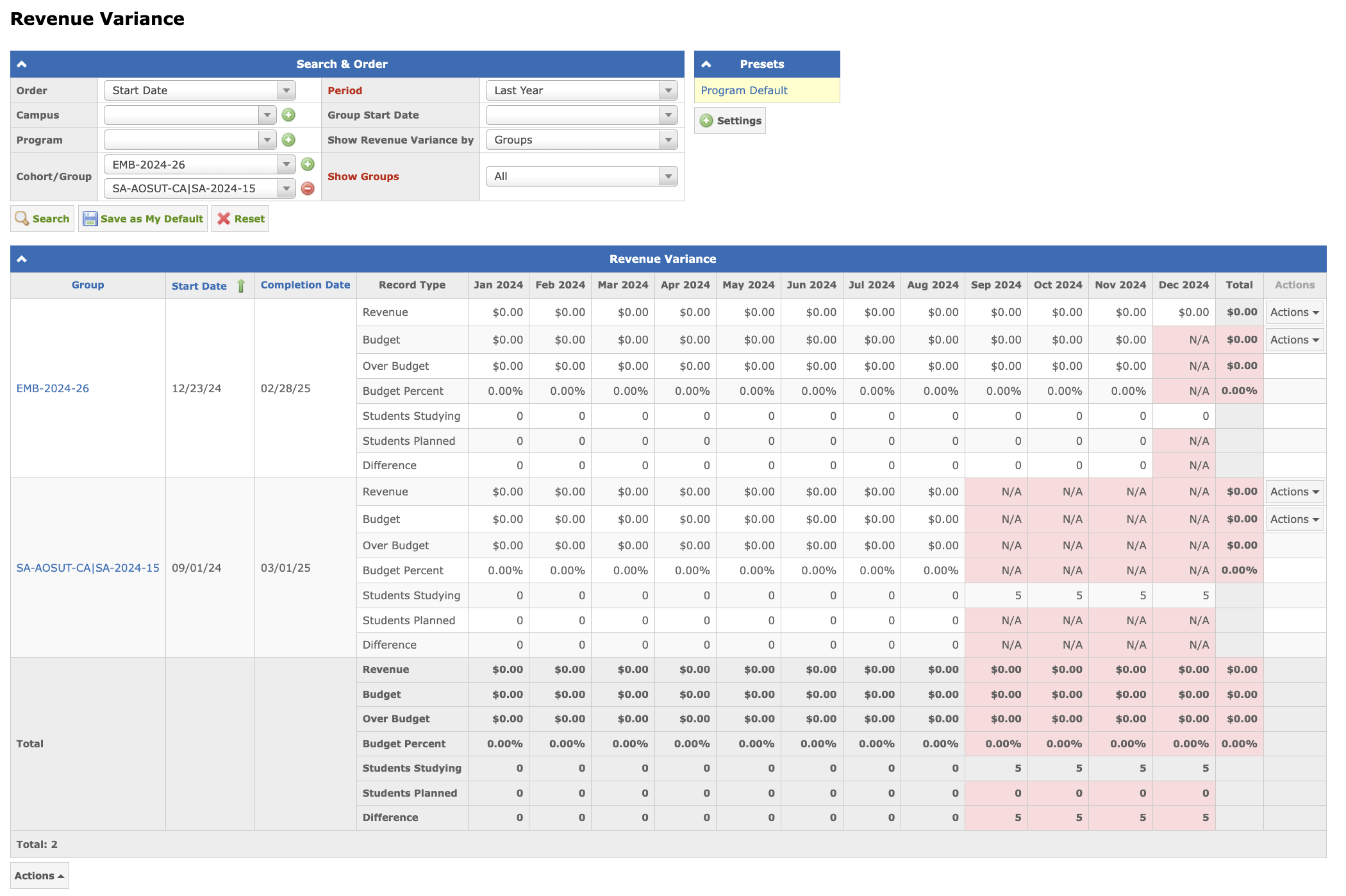Open Settings with green plus icon
This screenshot has width=1346, height=896.
pyautogui.click(x=730, y=120)
